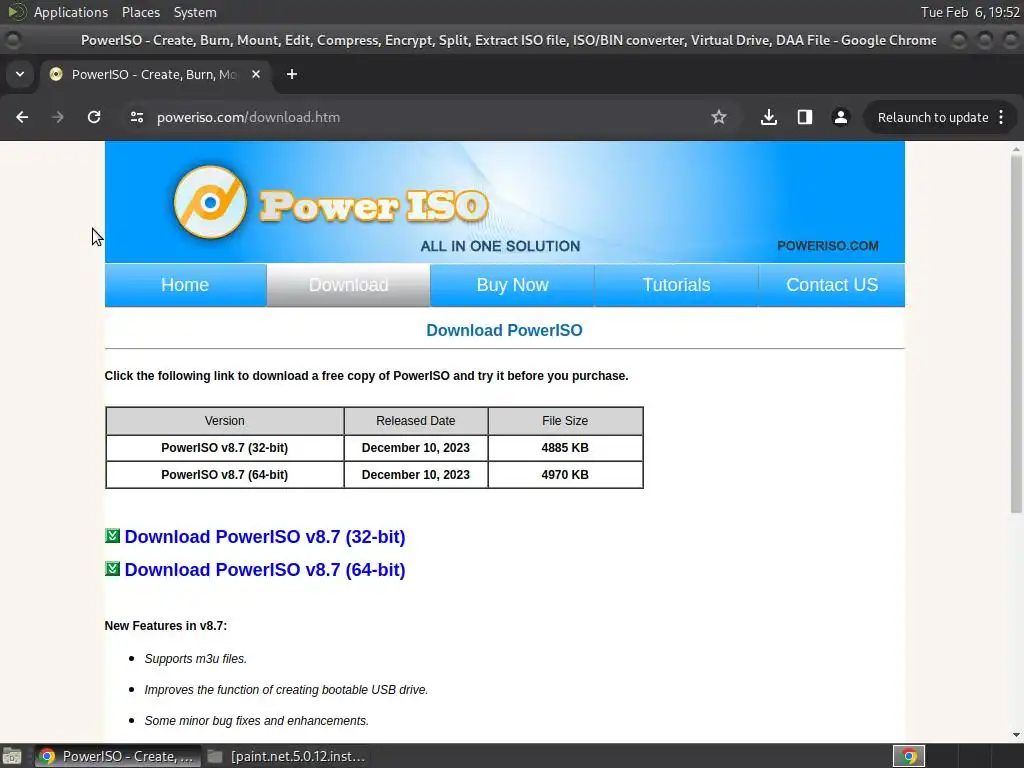The image size is (1024, 768).
Task: Click the clock showing Tue Feb 6, 19:52
Action: point(970,12)
